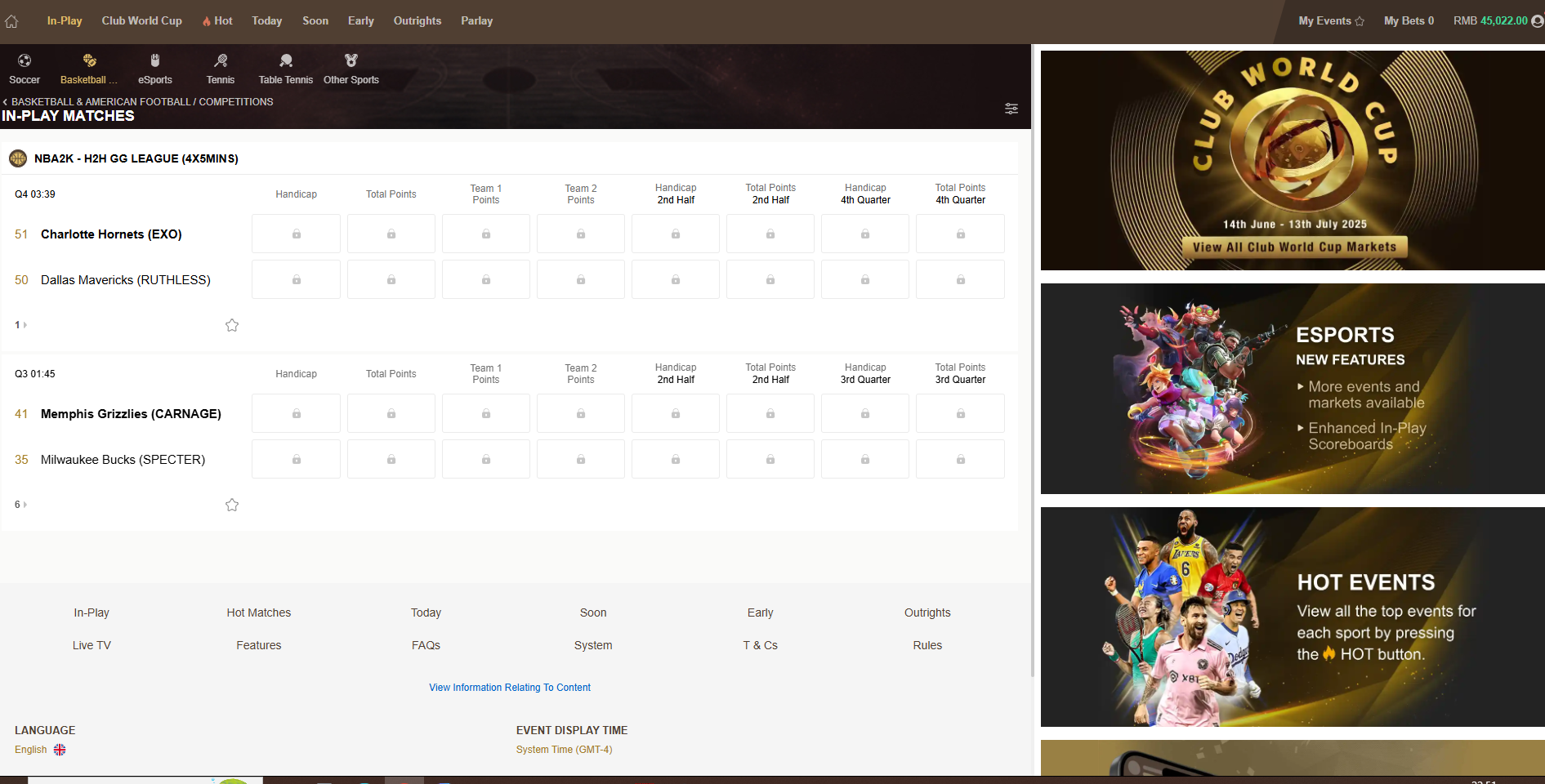Screen dimensions: 1545x784
Task: Open the Rules footer link
Action: pyautogui.click(x=927, y=645)
